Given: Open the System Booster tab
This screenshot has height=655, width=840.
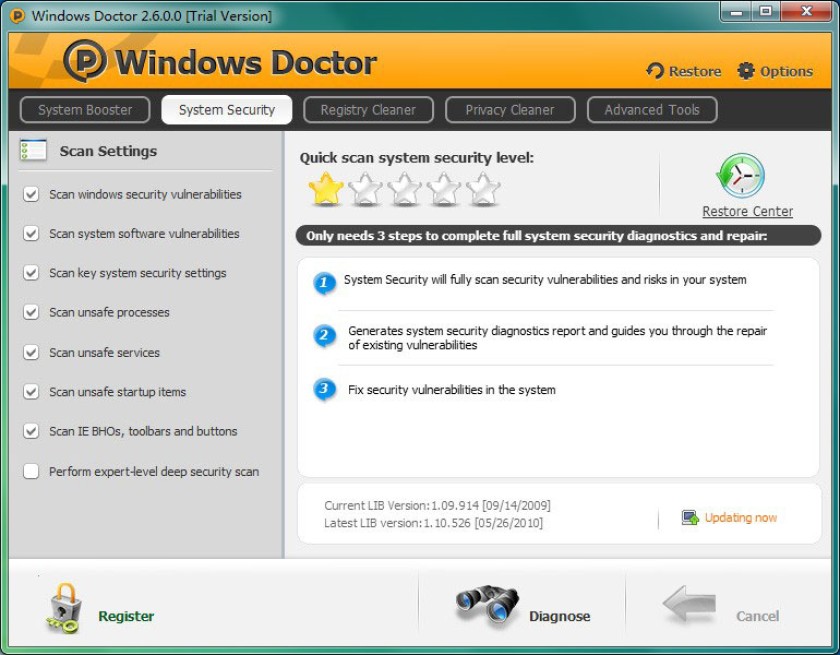Looking at the screenshot, I should (x=85, y=110).
